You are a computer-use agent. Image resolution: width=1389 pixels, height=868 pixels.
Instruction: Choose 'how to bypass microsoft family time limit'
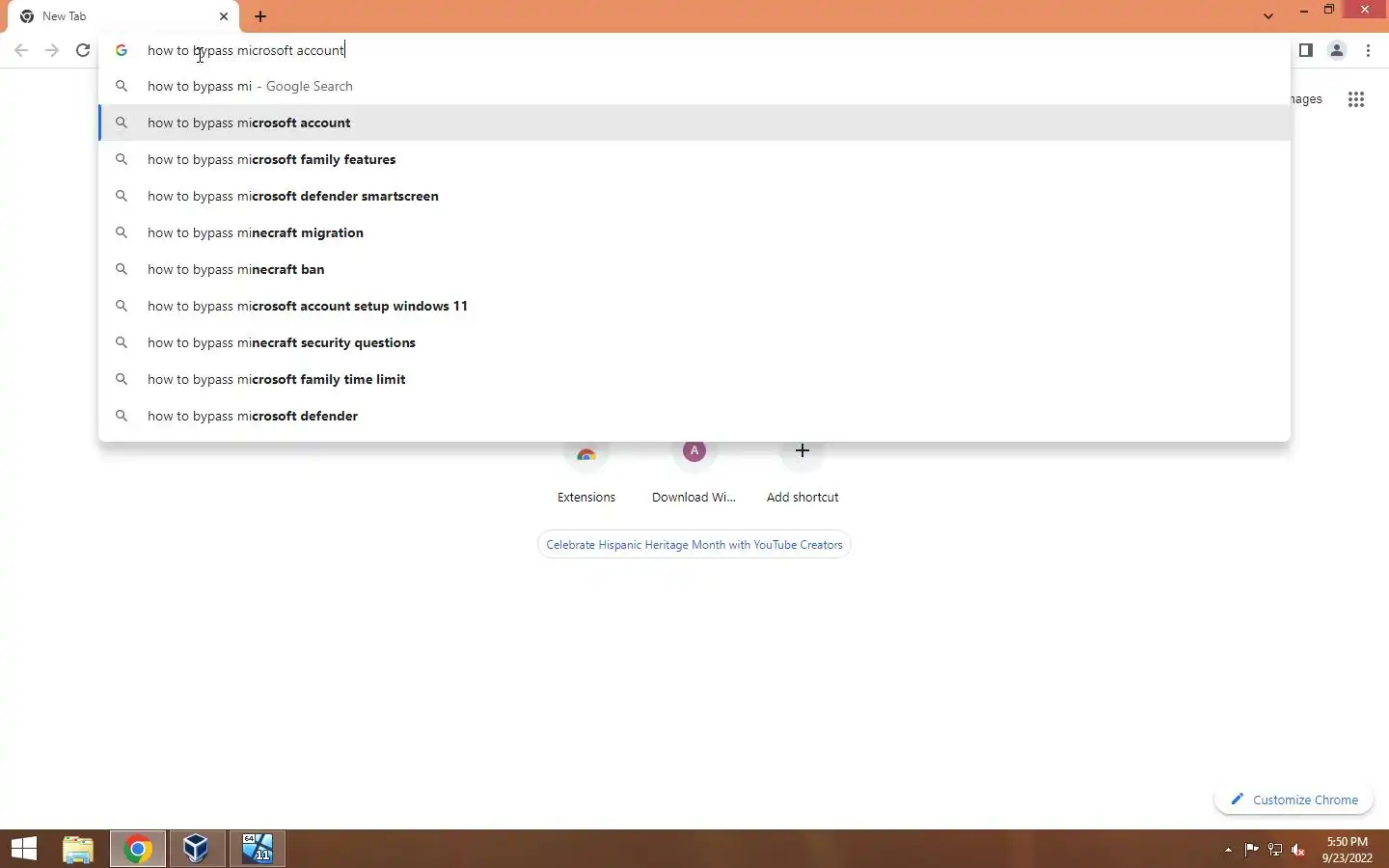(x=694, y=379)
